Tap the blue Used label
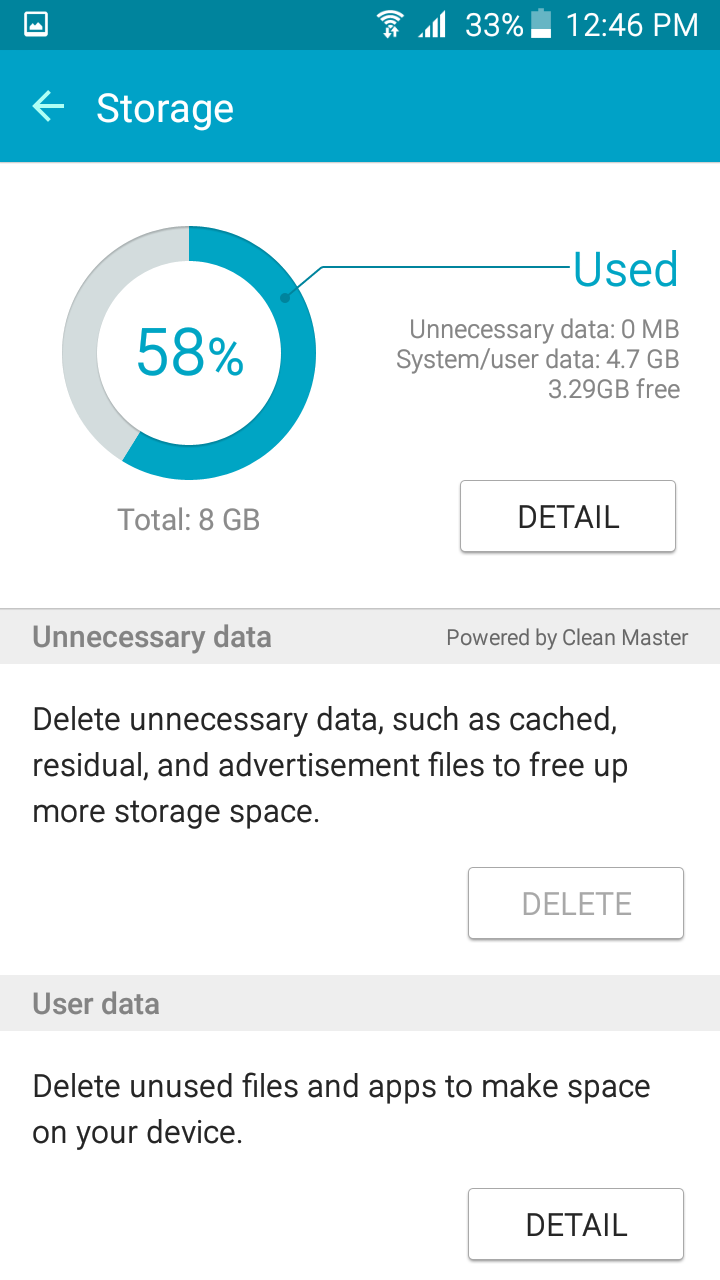This screenshot has width=720, height=1280. [x=626, y=270]
